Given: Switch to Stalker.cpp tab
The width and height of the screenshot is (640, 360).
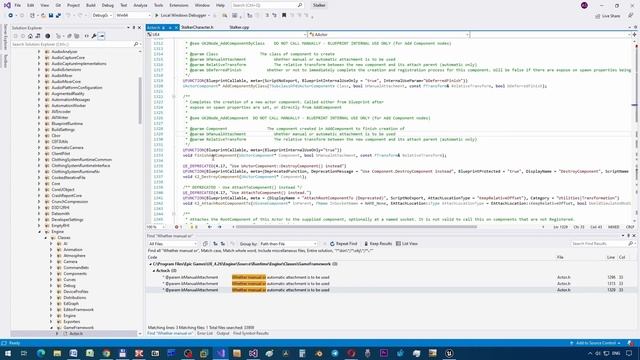Looking at the screenshot, I should click(239, 27).
